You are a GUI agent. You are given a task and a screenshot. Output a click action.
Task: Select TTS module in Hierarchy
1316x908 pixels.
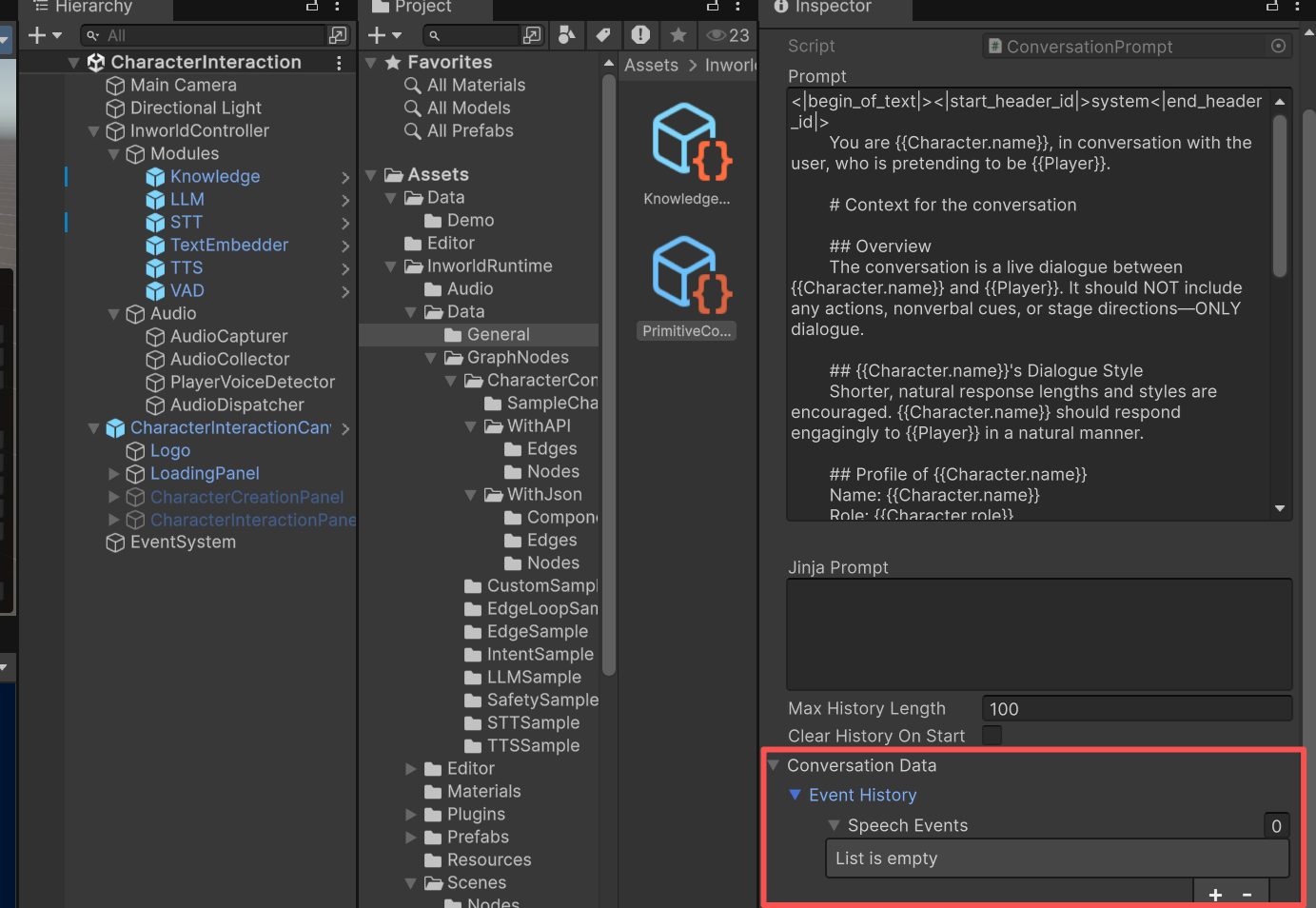187,267
